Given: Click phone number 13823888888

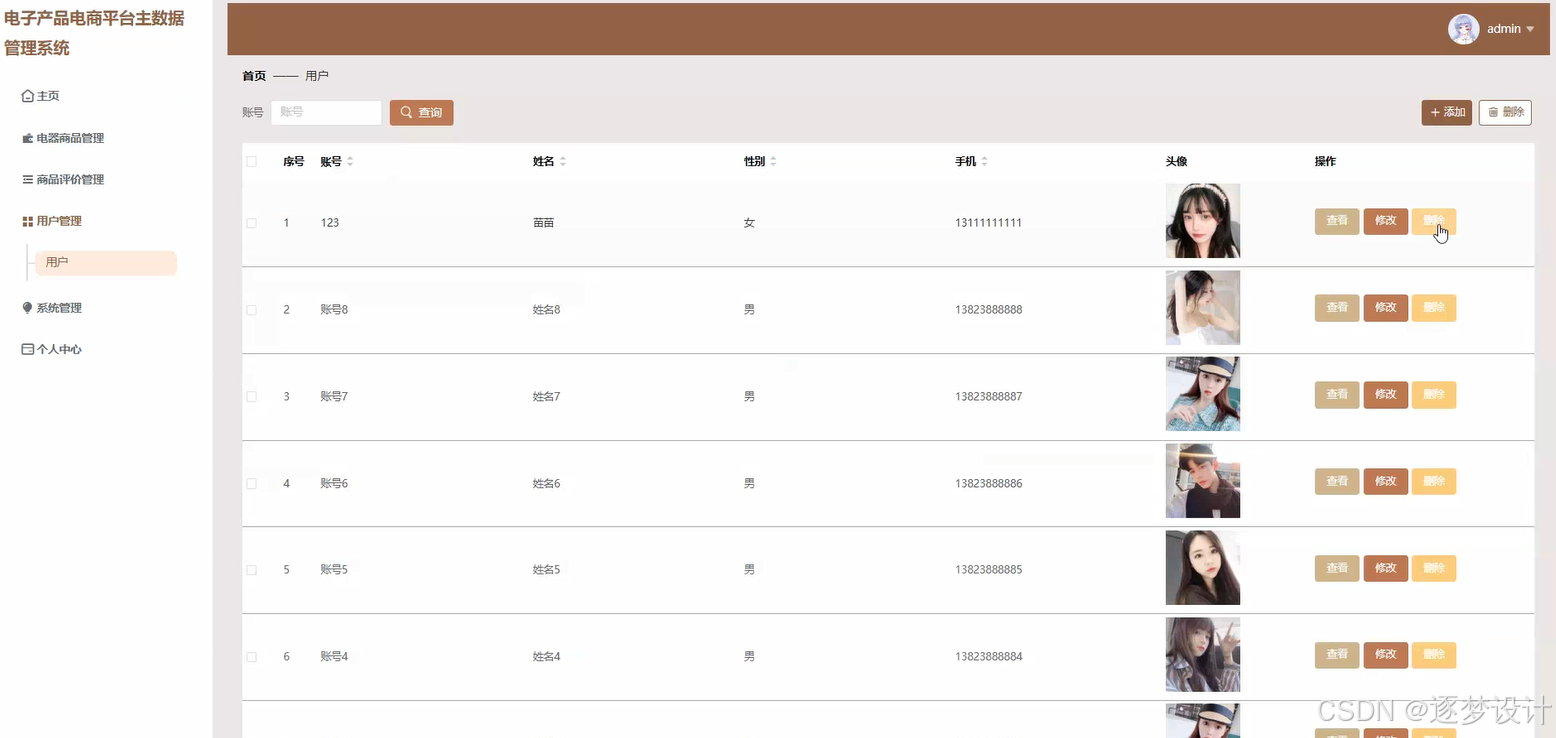Looking at the screenshot, I should tap(989, 310).
